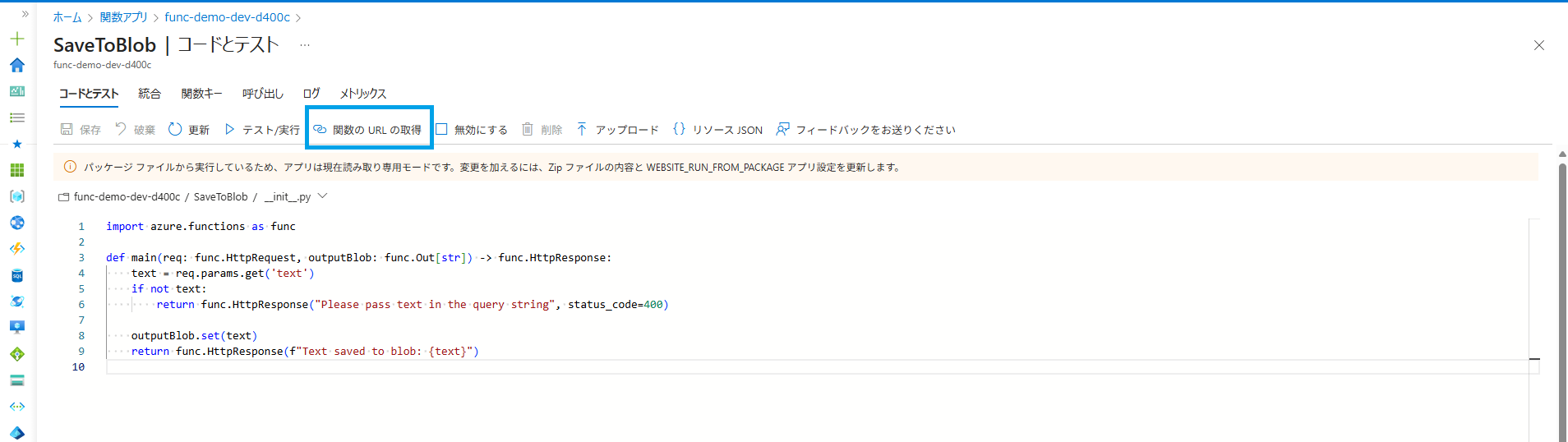This screenshot has height=442, width=1568.
Task: Open Virtual networks icon in sidebar
Action: point(17,407)
